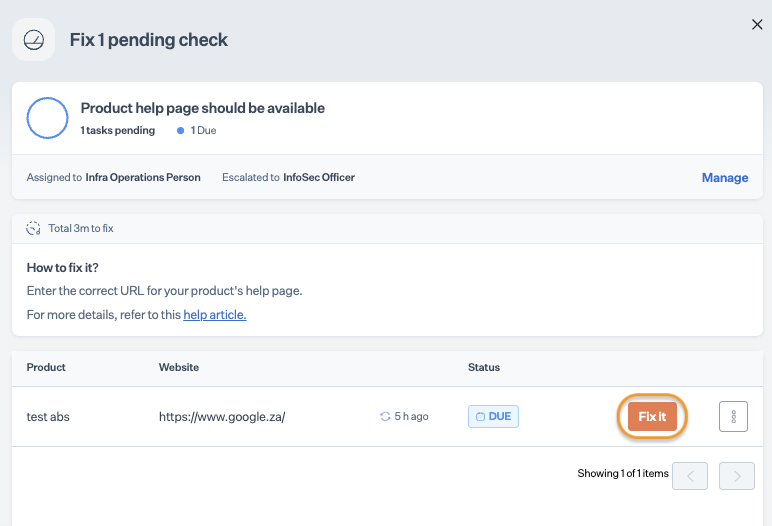The width and height of the screenshot is (772, 526).
Task: Go to the next page of items
Action: click(737, 476)
